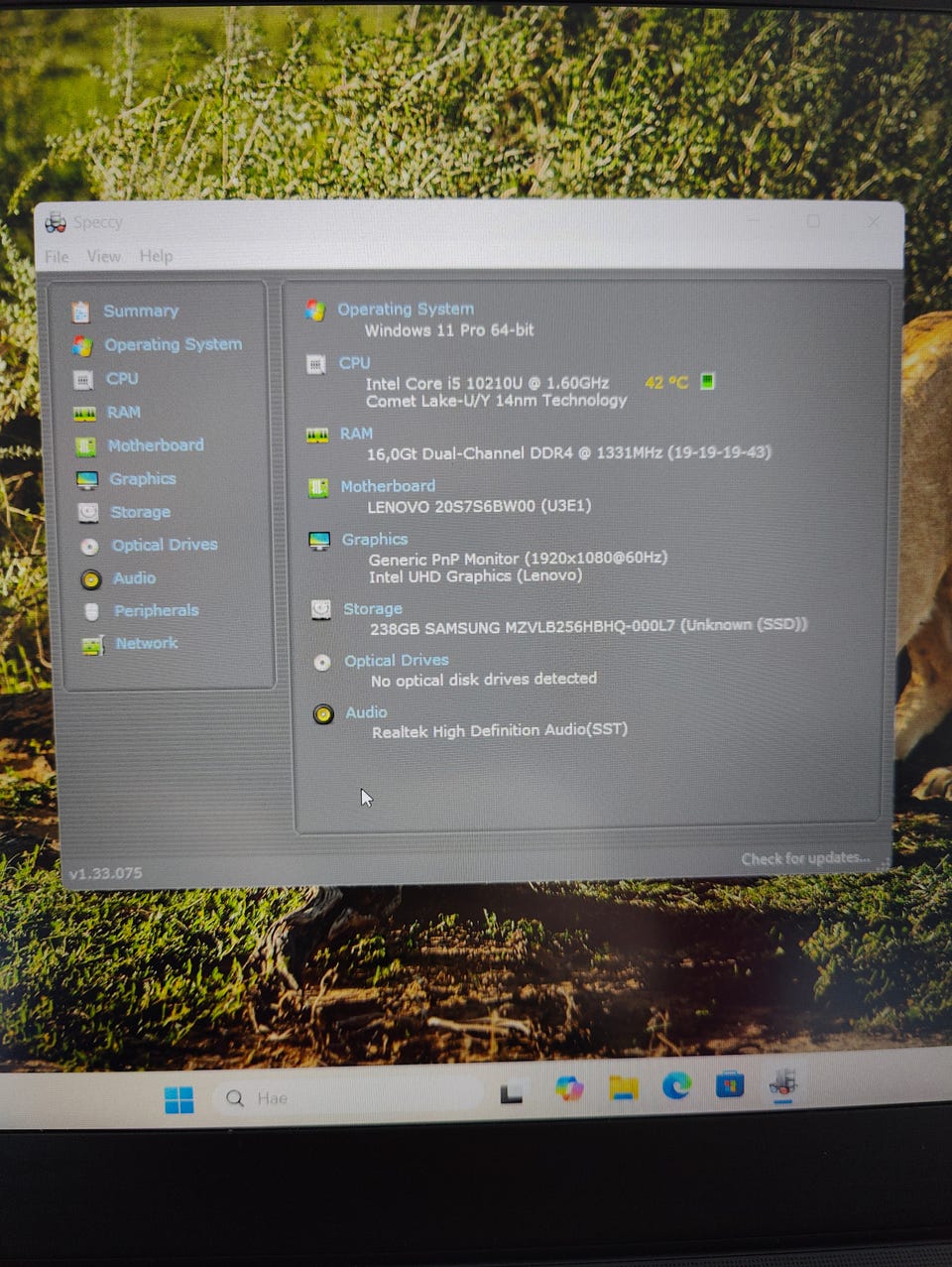This screenshot has height=1267, width=952.
Task: Launch Microsoft Edge from the taskbar
Action: point(677,1085)
